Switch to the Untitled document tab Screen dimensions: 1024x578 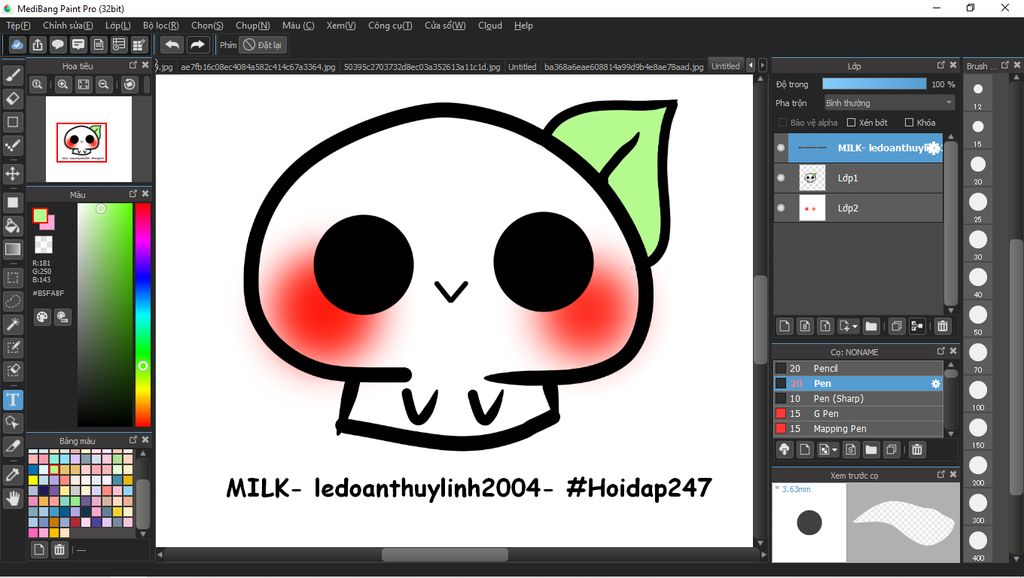coord(522,67)
